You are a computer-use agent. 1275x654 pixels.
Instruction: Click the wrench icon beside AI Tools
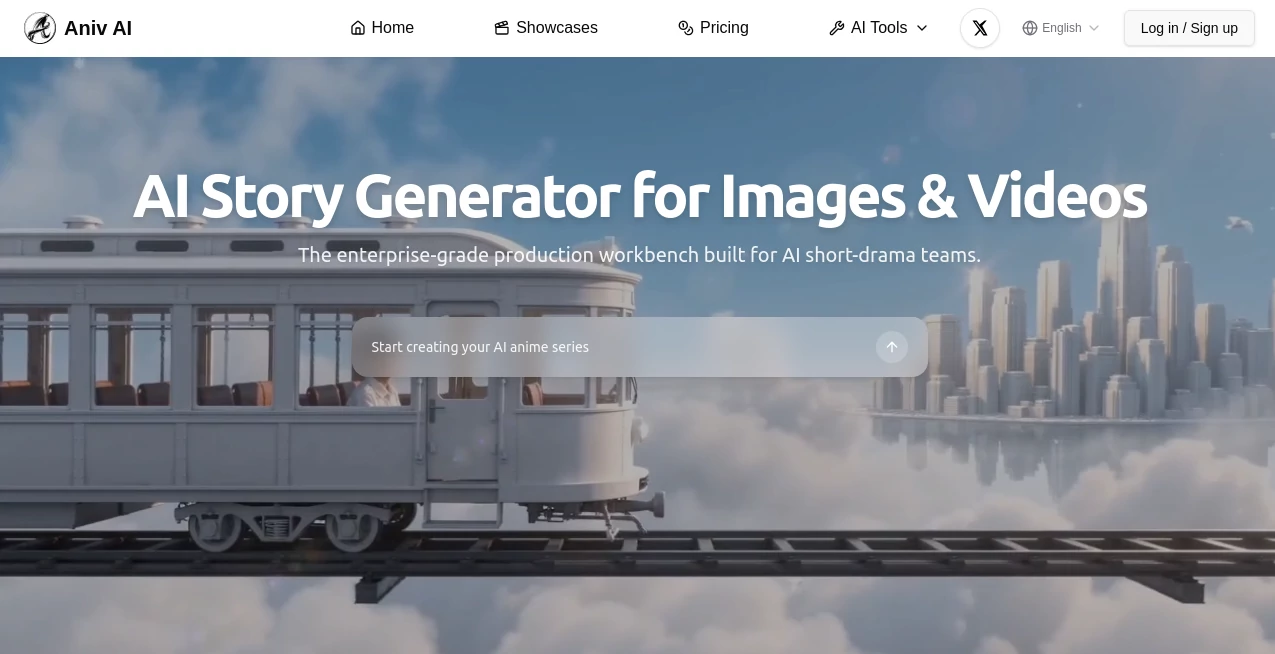click(837, 28)
